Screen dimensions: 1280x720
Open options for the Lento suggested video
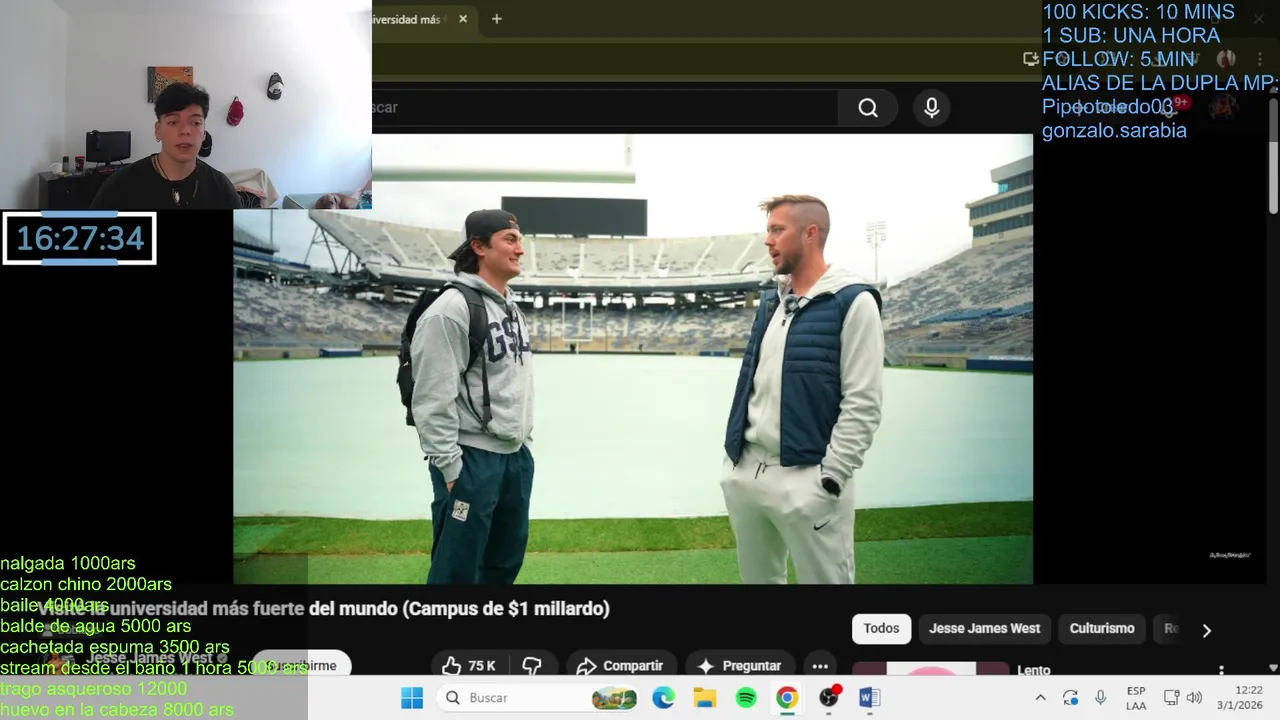(1221, 670)
